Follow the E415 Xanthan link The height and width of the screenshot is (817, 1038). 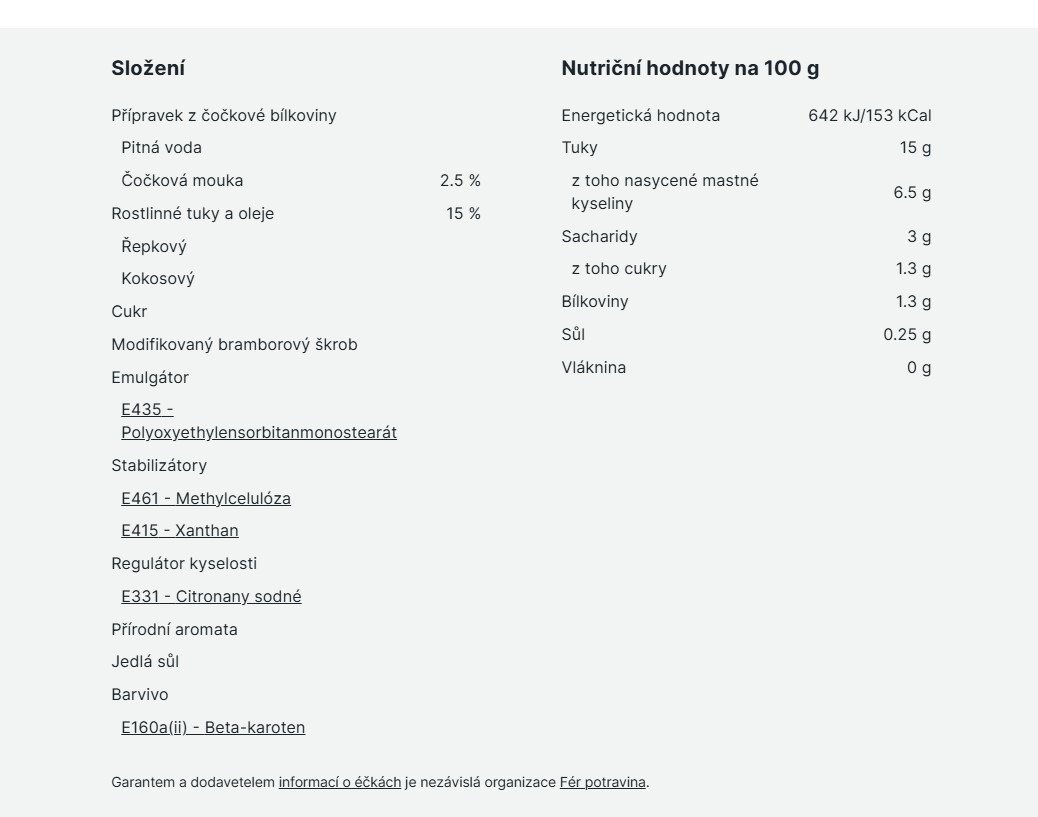(180, 530)
